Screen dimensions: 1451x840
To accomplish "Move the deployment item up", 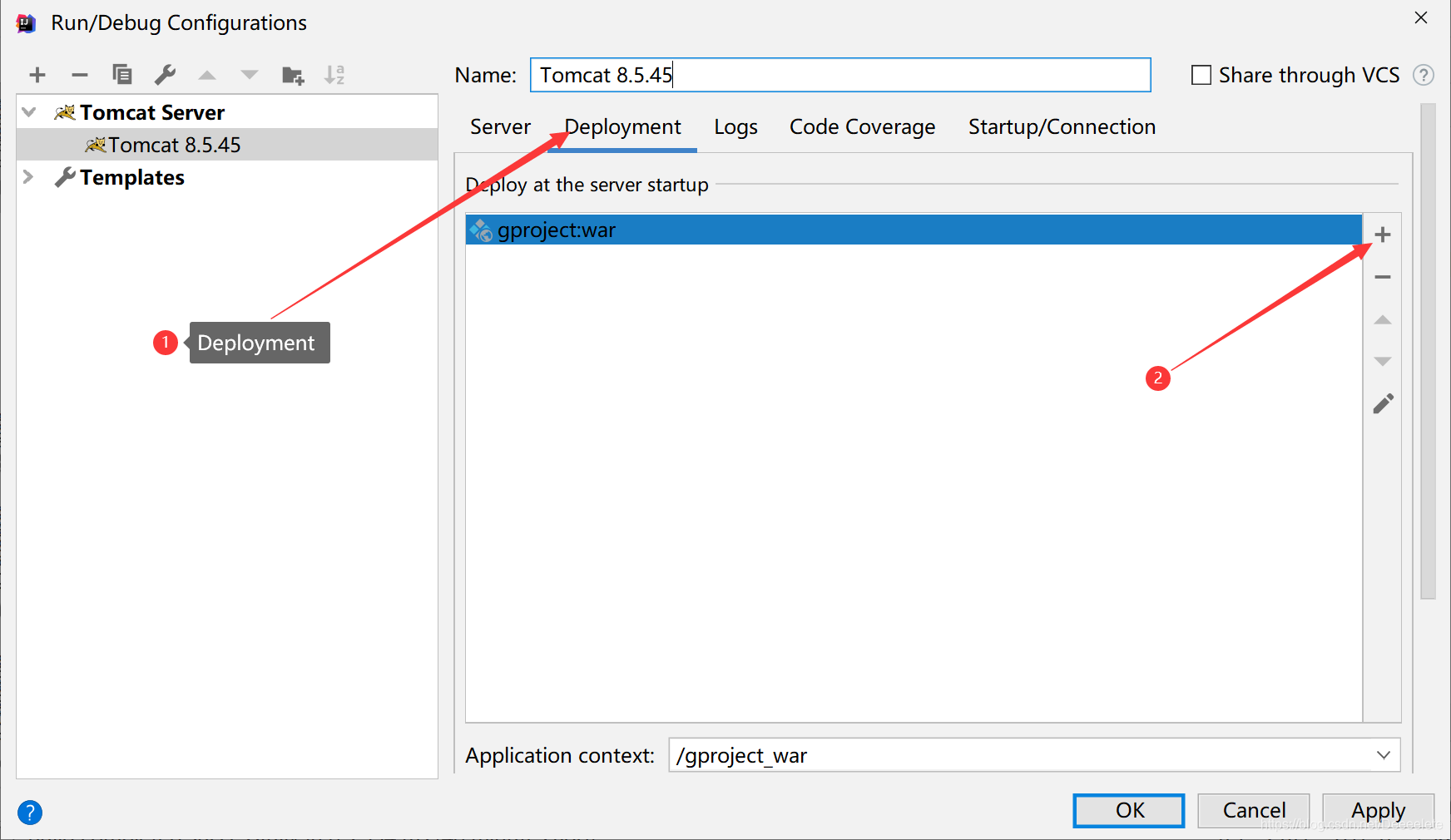I will (x=1383, y=319).
